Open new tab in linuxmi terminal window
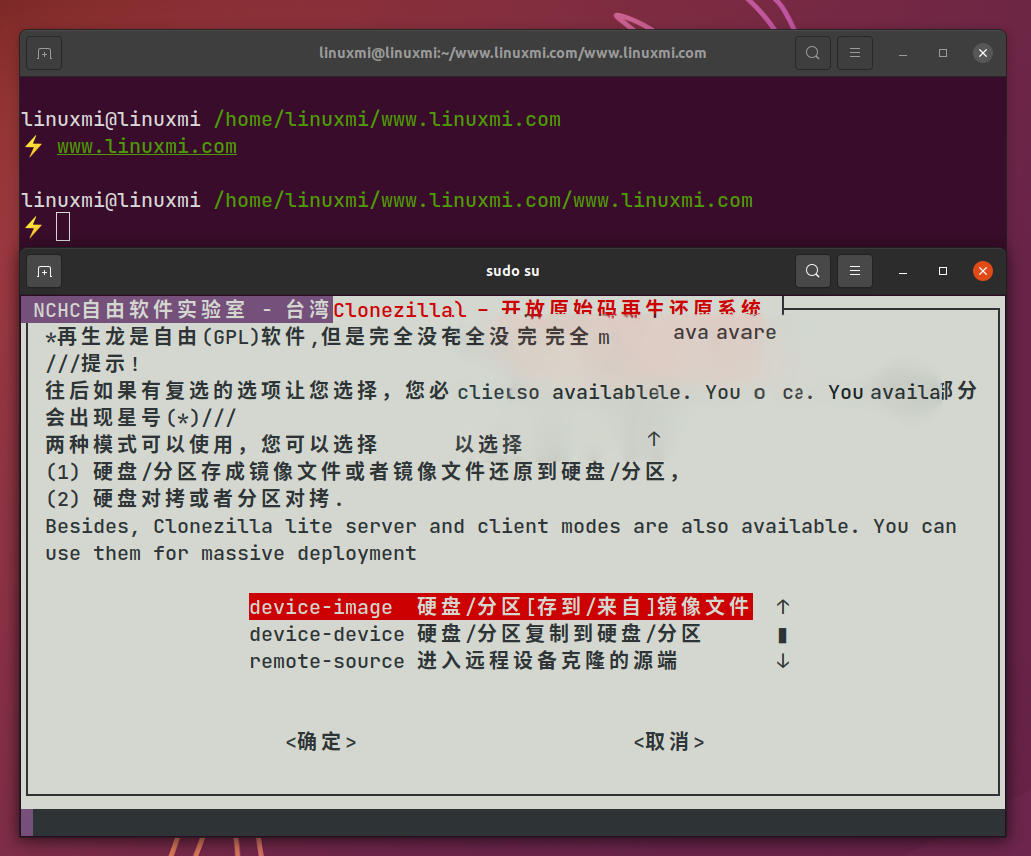 44,53
